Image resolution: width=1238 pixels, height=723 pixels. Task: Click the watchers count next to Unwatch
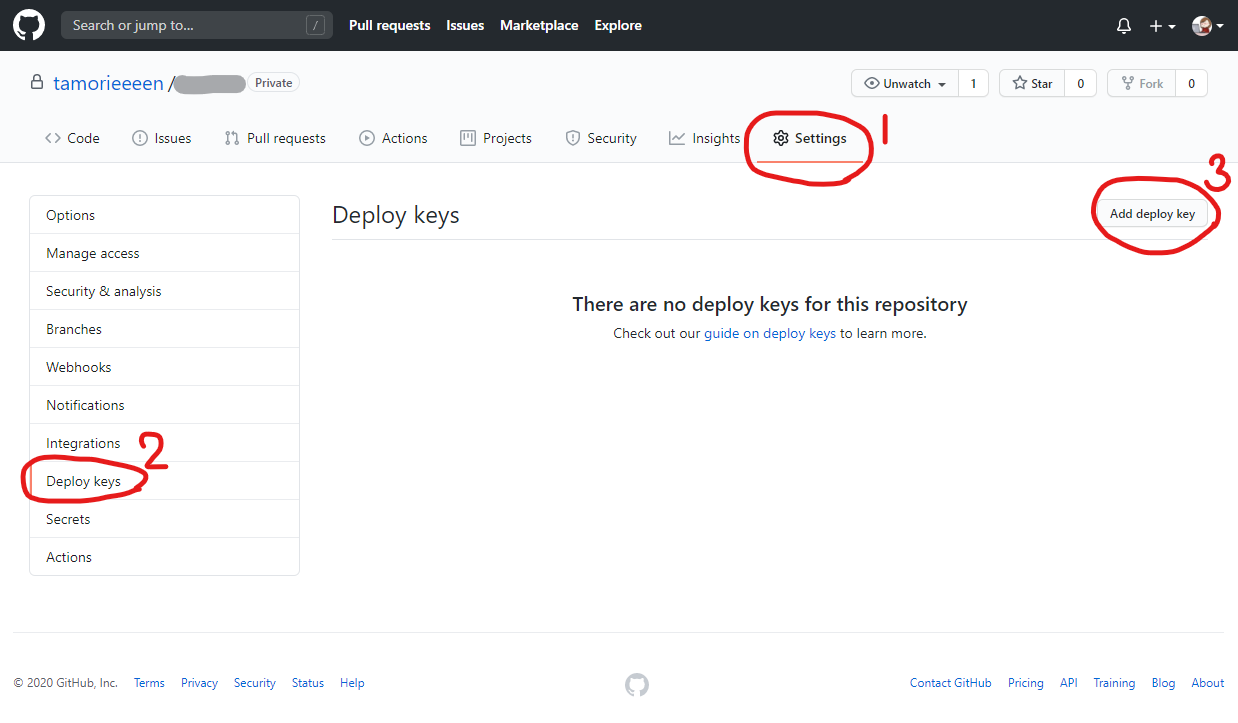(973, 84)
